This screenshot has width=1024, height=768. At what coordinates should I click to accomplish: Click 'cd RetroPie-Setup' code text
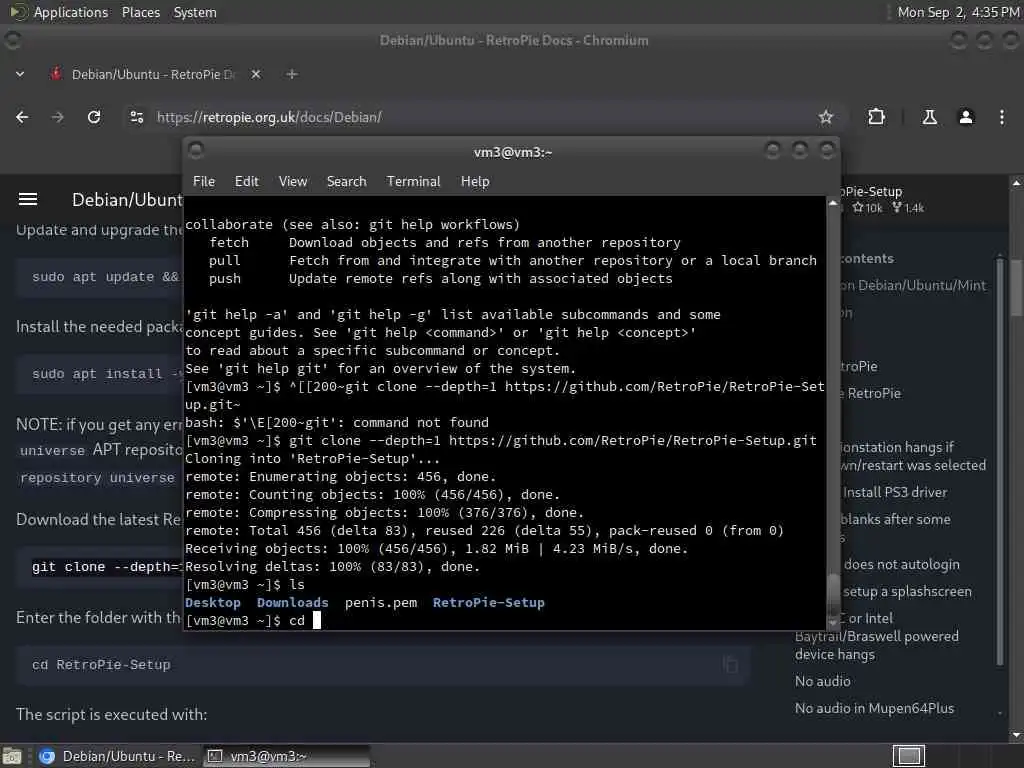point(101,665)
